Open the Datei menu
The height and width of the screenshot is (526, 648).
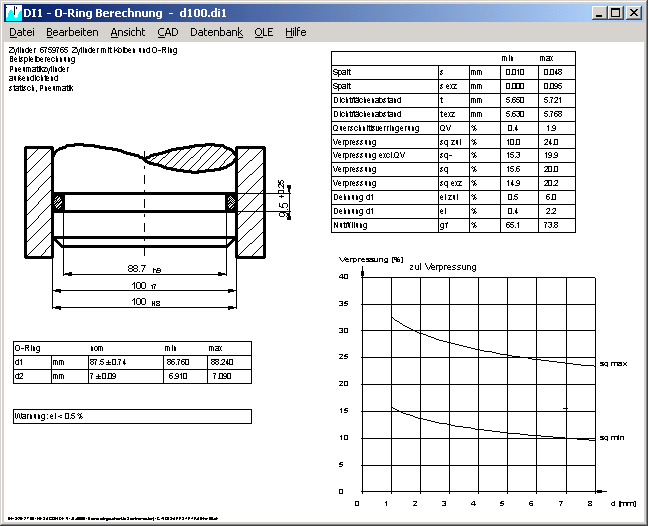pos(21,32)
